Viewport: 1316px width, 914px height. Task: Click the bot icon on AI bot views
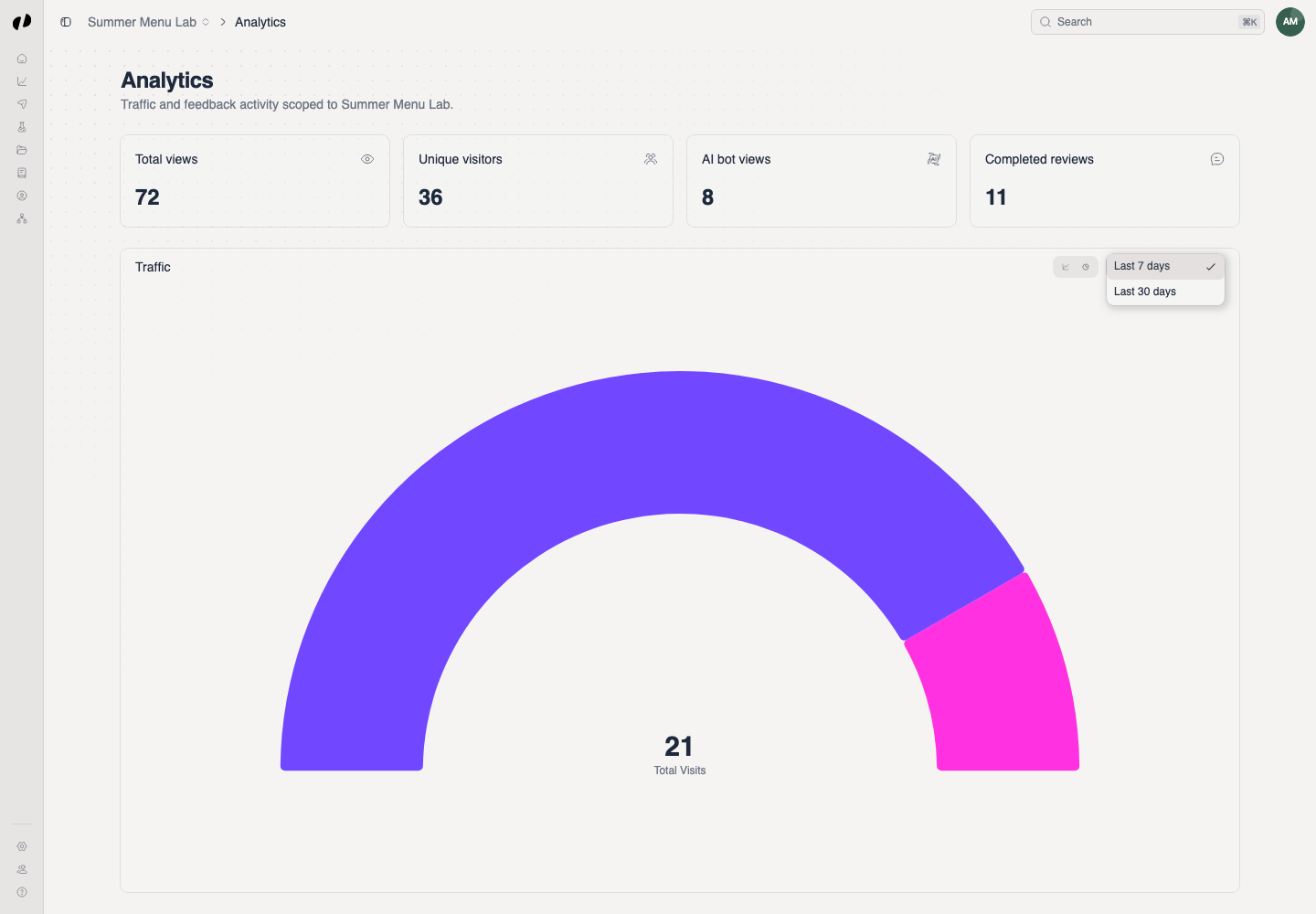click(x=934, y=159)
